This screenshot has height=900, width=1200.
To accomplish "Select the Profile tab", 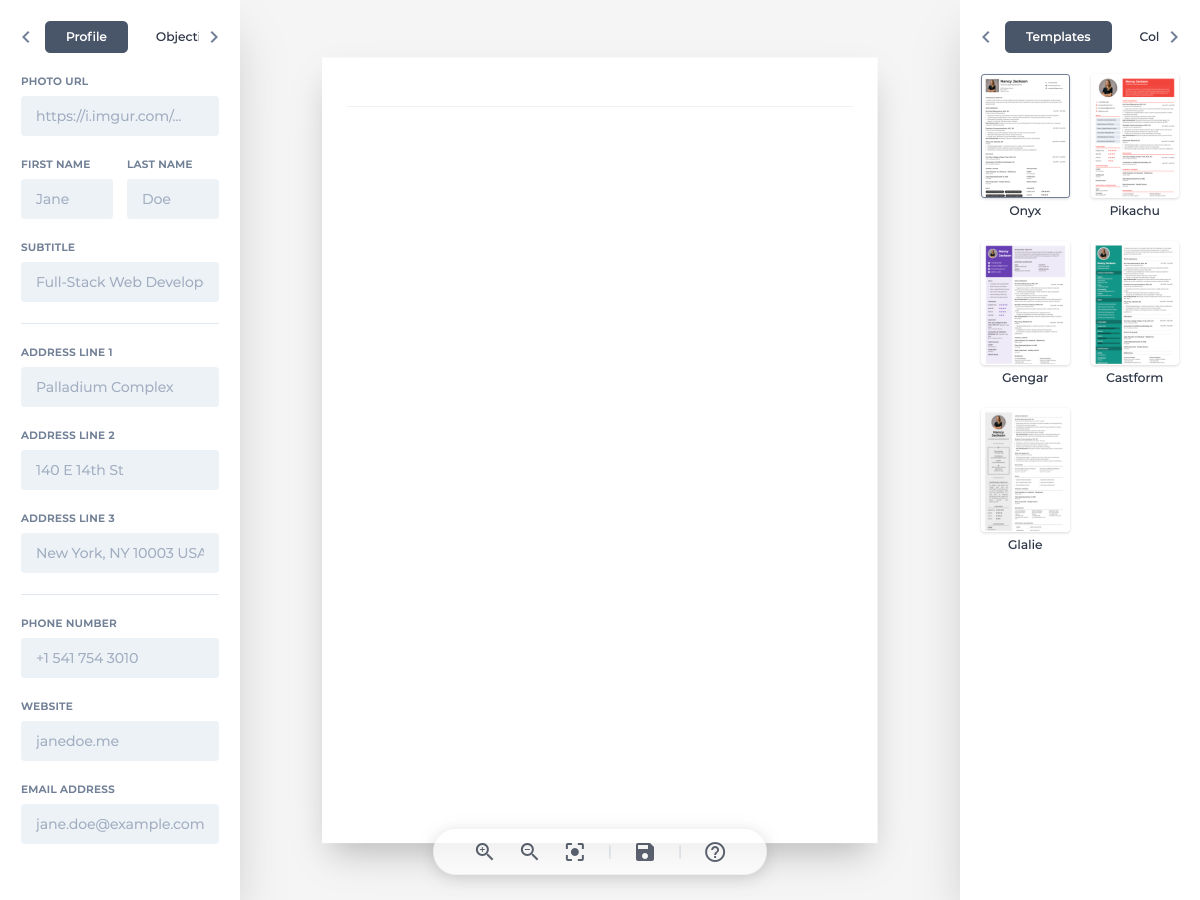I will click(86, 37).
